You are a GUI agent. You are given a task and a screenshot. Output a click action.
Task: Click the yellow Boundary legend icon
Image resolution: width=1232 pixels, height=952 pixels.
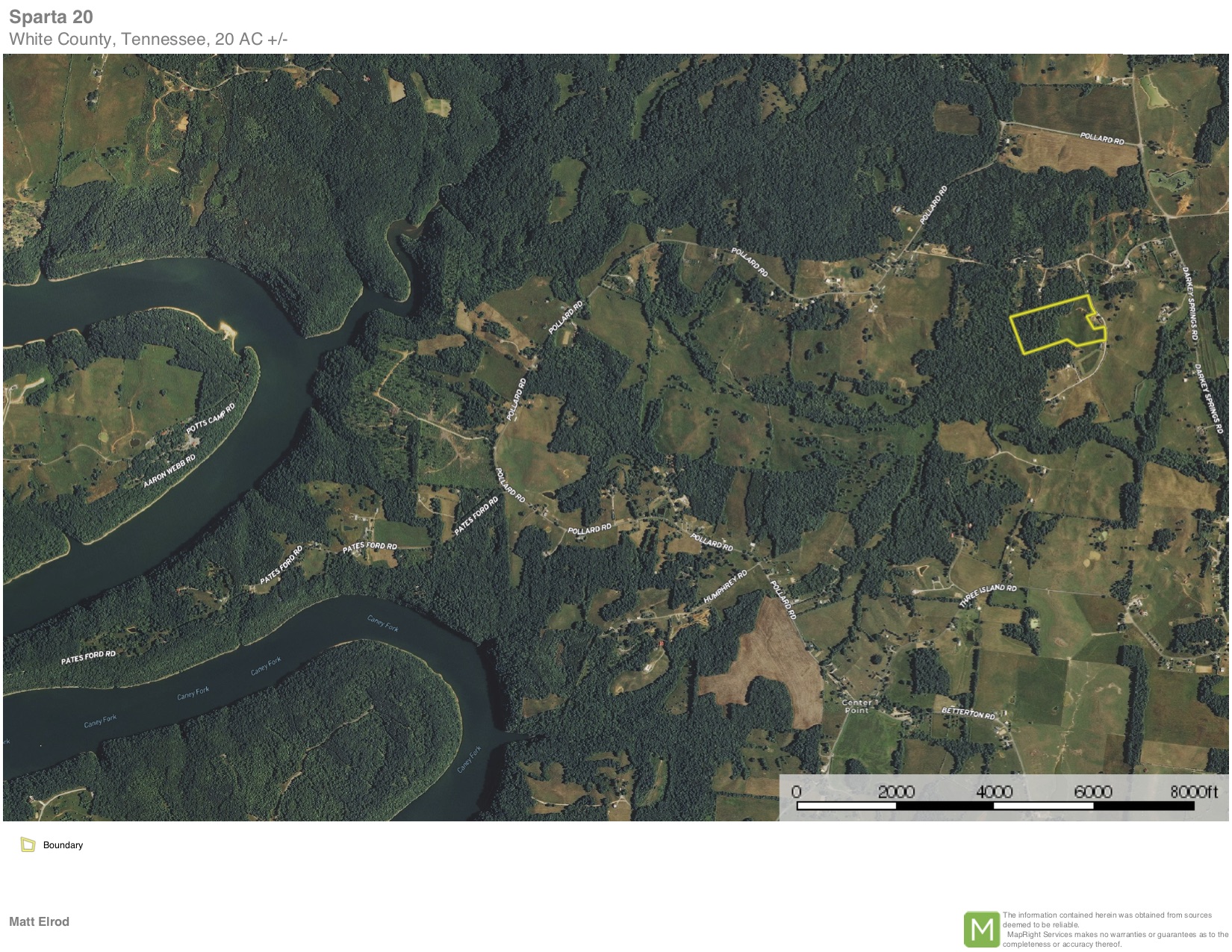[x=28, y=844]
